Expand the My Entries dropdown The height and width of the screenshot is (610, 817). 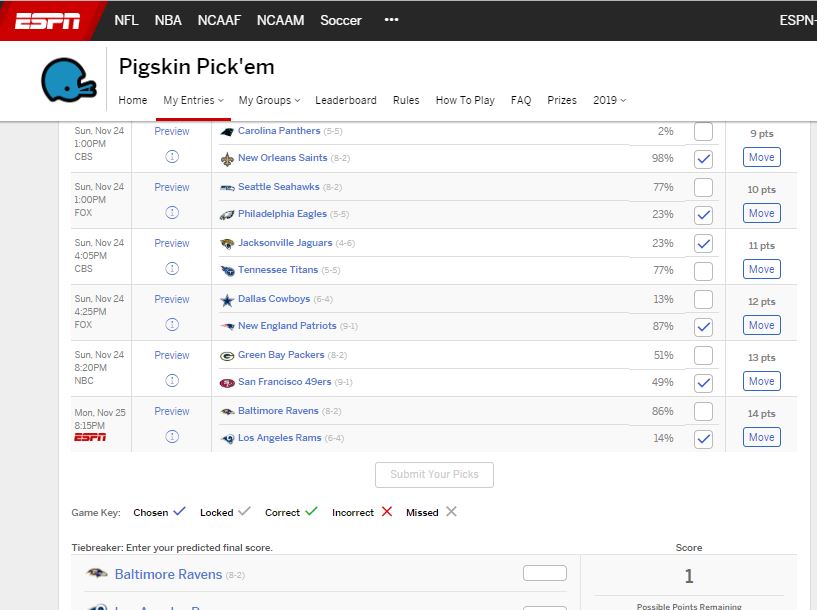point(193,100)
